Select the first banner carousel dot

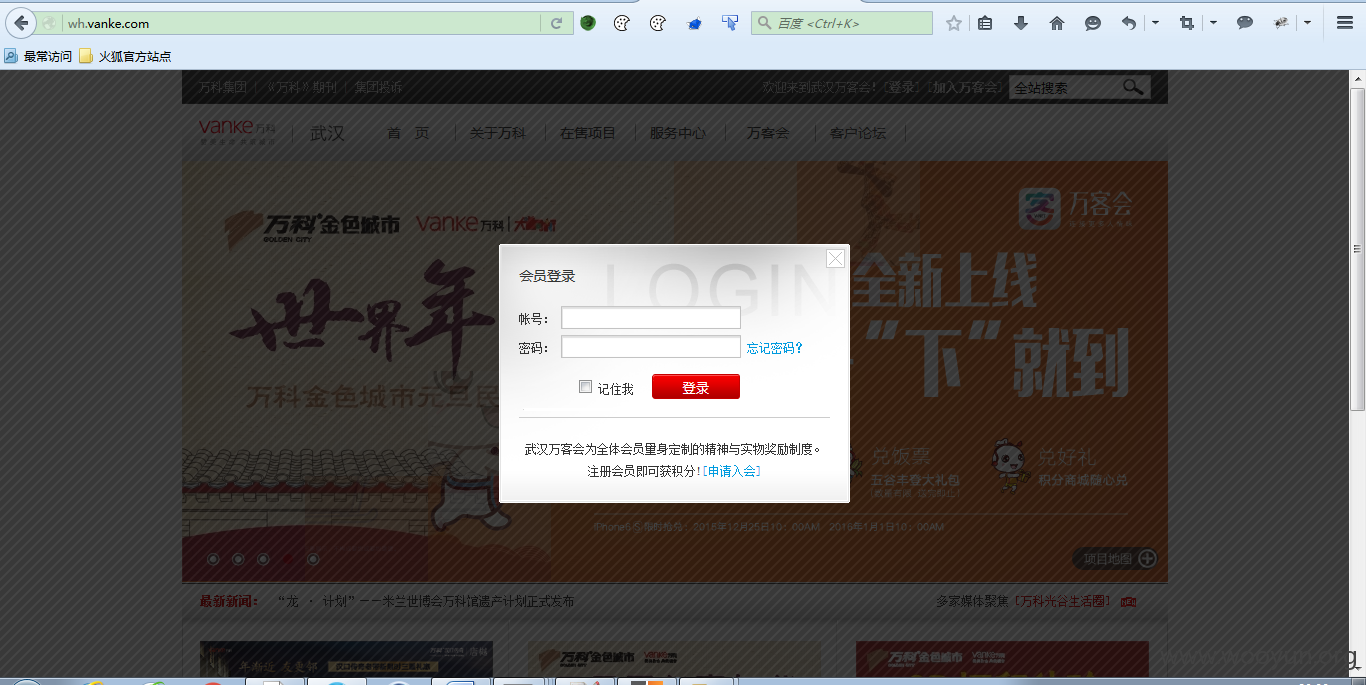[213, 559]
